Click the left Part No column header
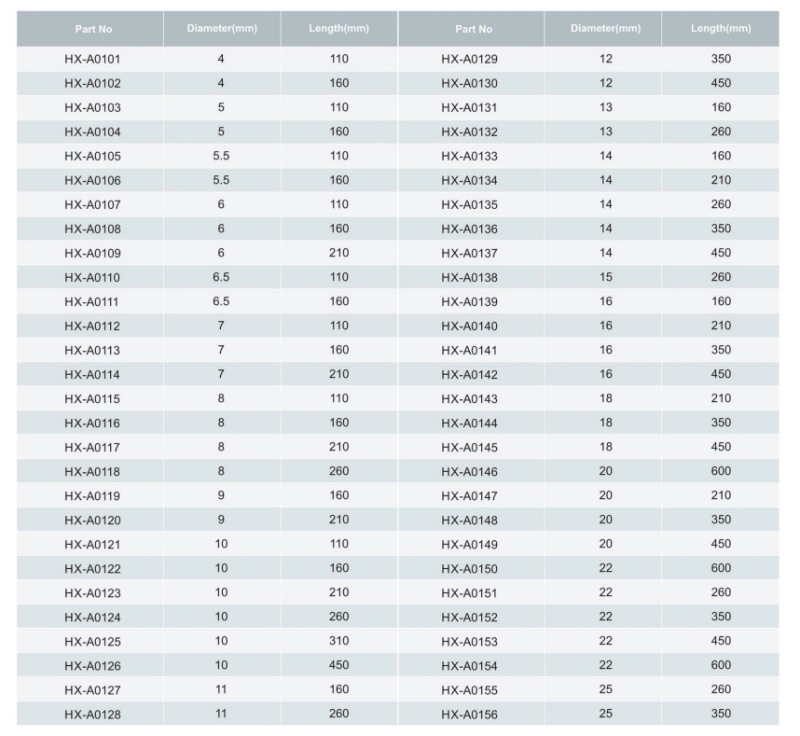 (x=93, y=29)
